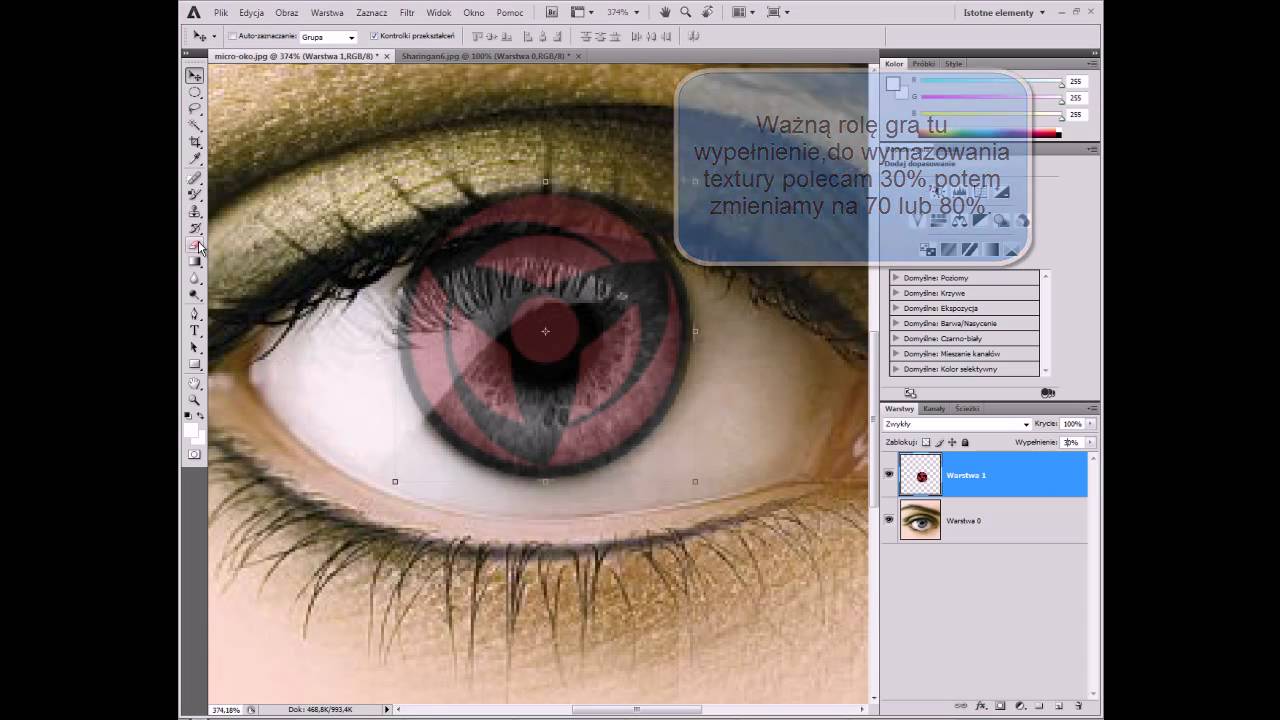Delete the selected layer
1280x720 pixels.
coord(1078,706)
